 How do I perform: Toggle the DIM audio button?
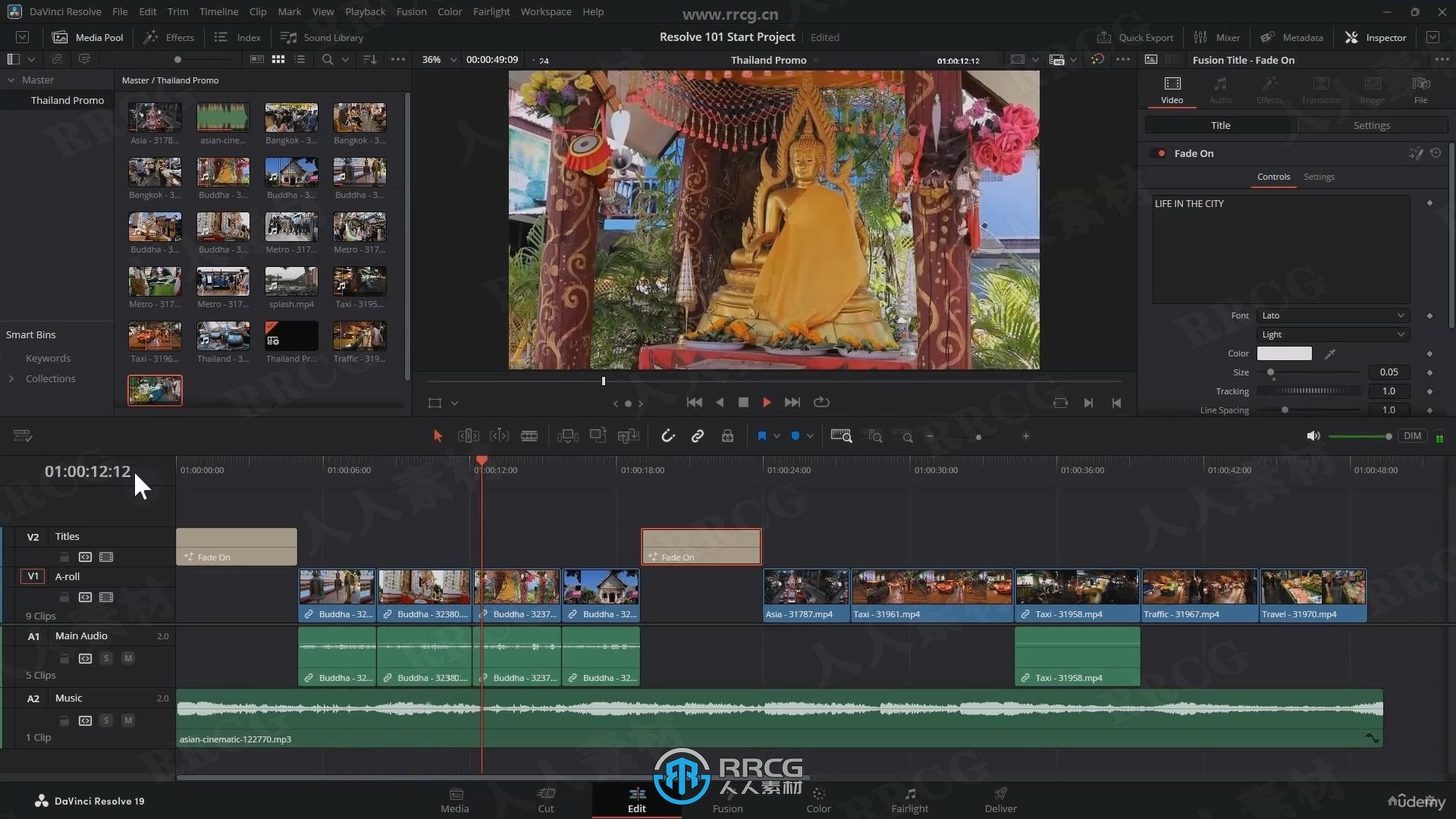(x=1412, y=436)
